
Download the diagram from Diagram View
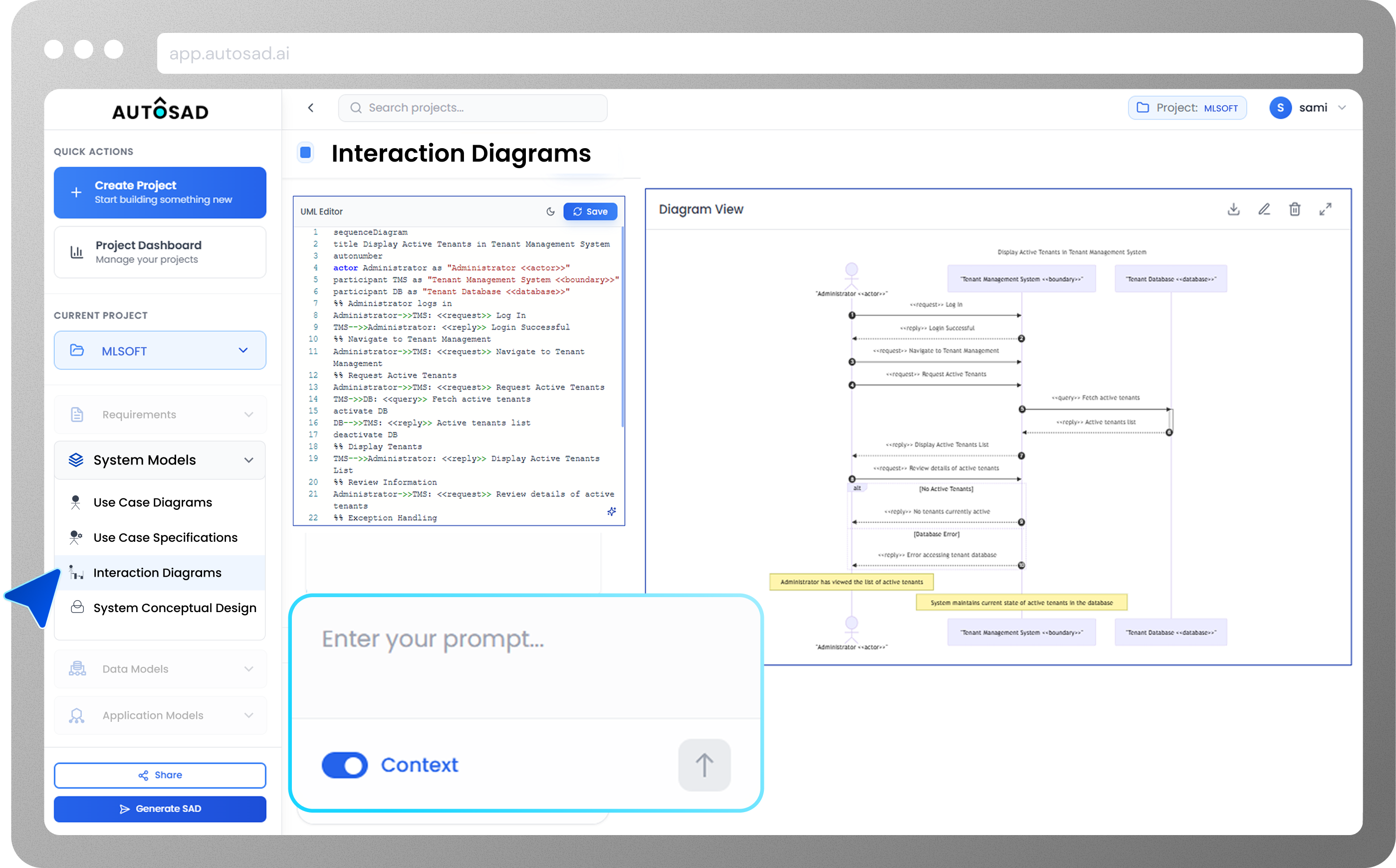[x=1233, y=210]
